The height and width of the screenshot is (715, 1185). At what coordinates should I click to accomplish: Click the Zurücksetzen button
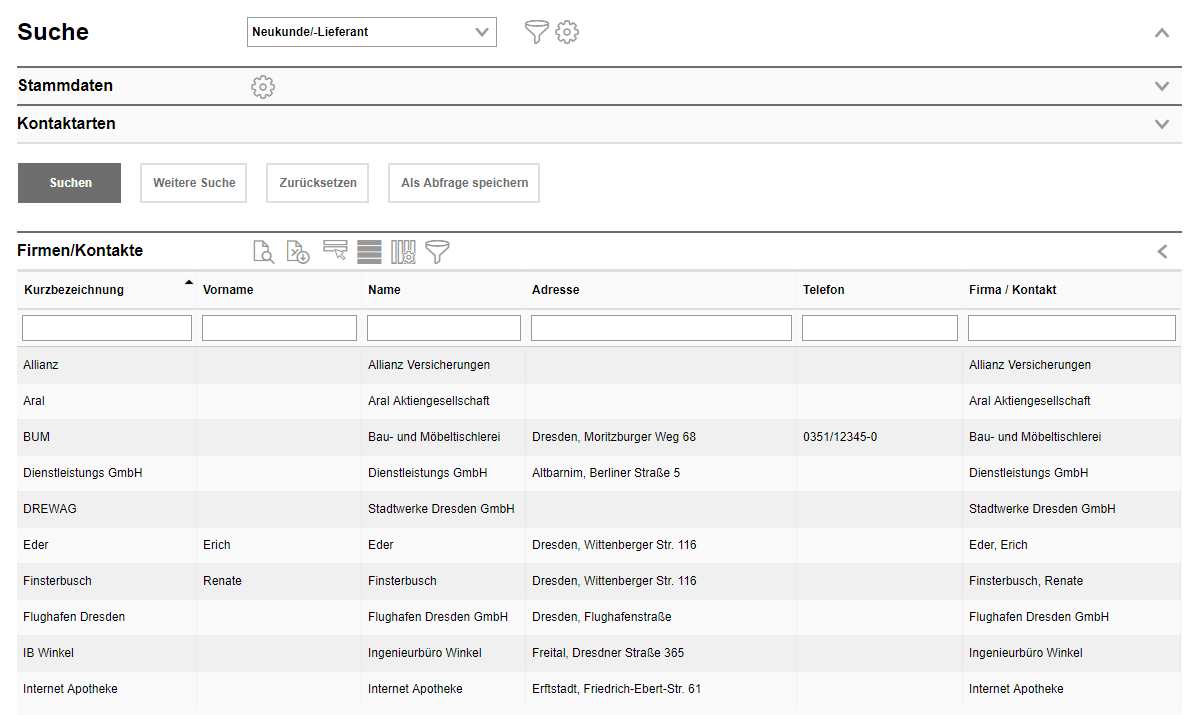(x=318, y=183)
